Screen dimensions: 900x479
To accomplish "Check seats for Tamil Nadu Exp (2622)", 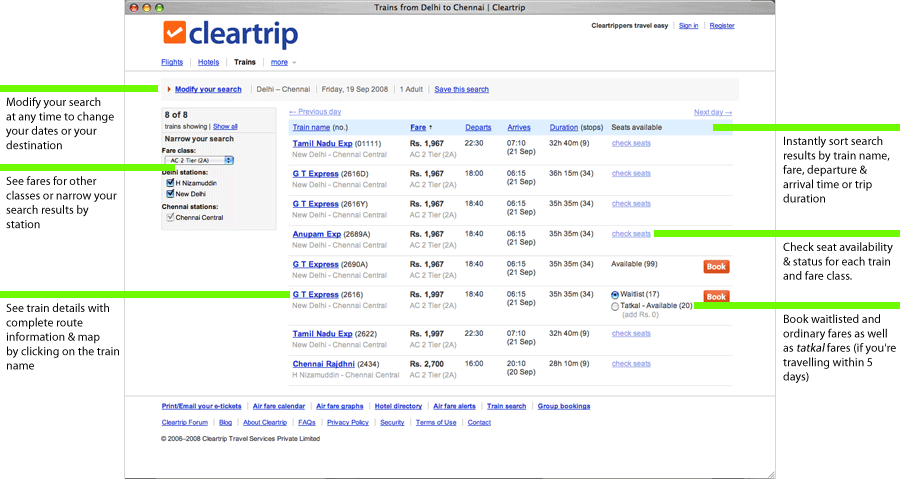I will click(631, 333).
